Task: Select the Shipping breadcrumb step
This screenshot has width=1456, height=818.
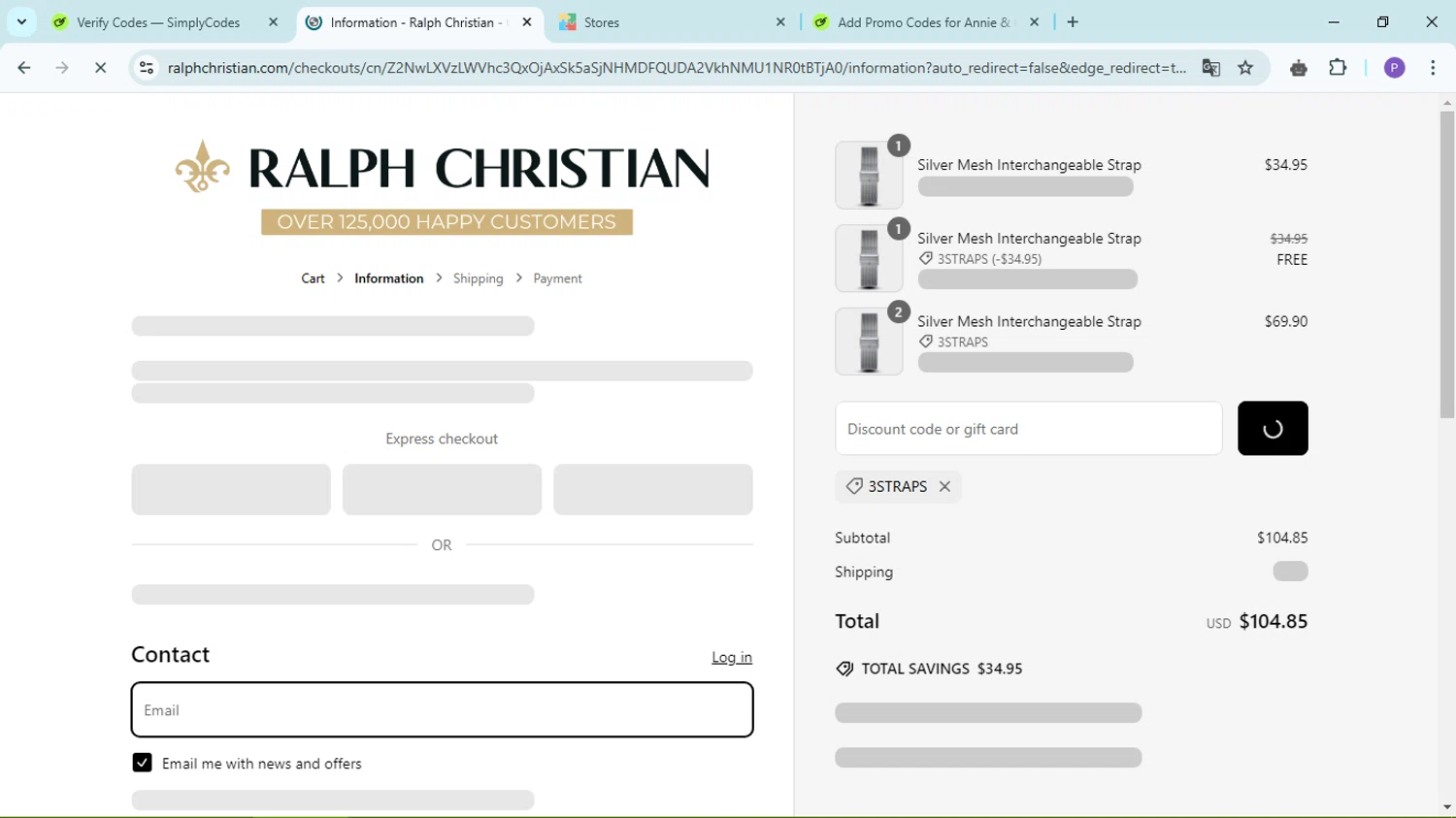Action: tap(478, 278)
